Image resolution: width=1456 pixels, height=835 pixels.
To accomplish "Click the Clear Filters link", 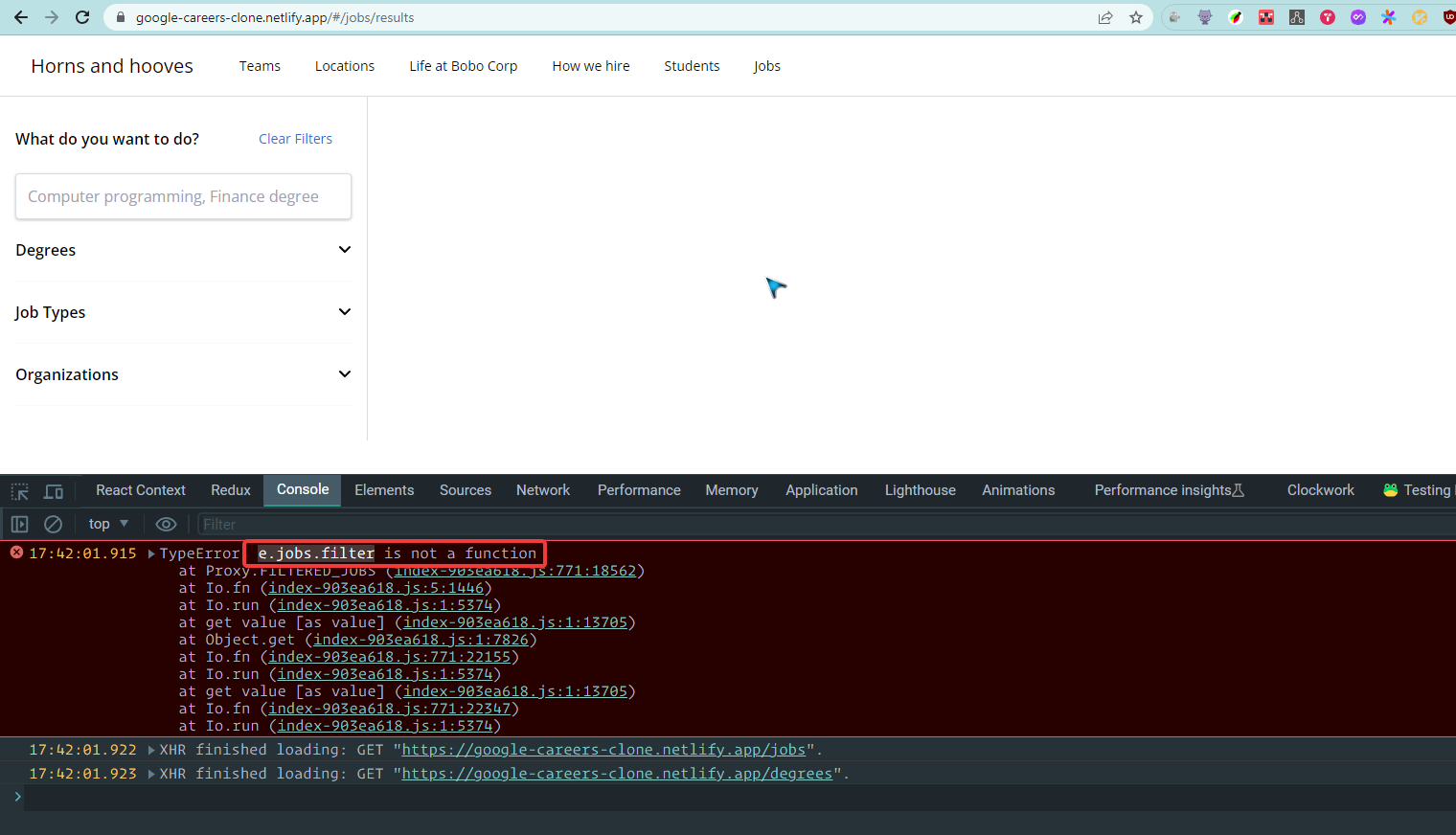I will [x=295, y=139].
